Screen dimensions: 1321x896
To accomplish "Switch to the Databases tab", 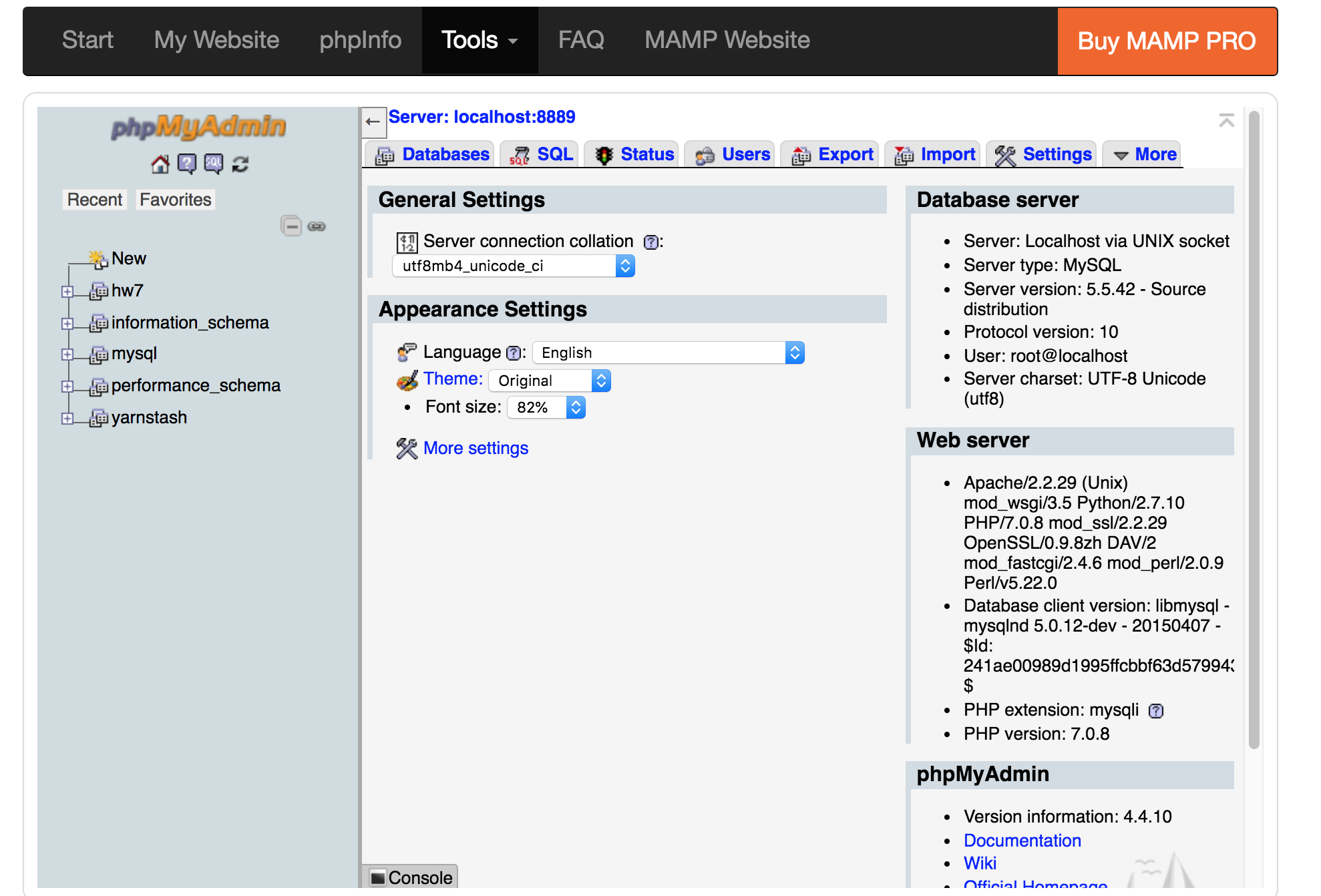I will [x=432, y=155].
